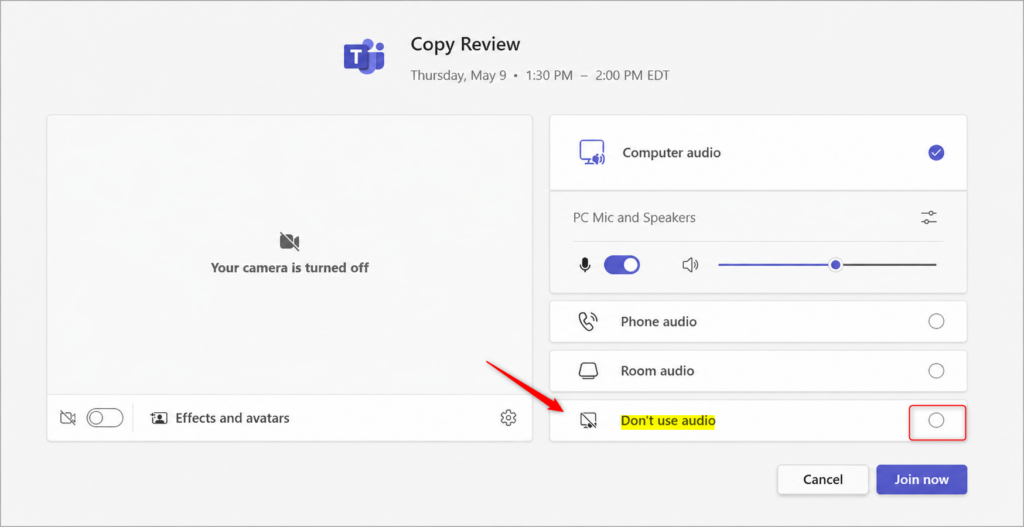This screenshot has height=527, width=1024.
Task: Click the Phone audio handset icon
Action: pyautogui.click(x=588, y=321)
